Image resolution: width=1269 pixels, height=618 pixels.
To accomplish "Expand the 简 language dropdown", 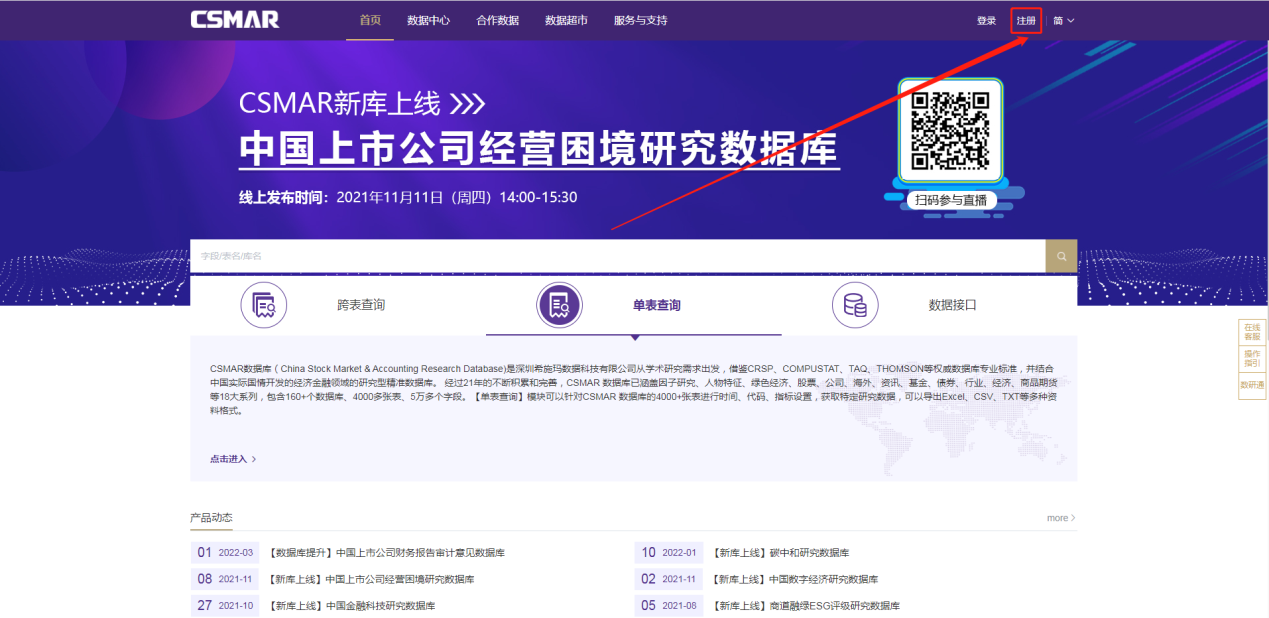I will [1063, 21].
